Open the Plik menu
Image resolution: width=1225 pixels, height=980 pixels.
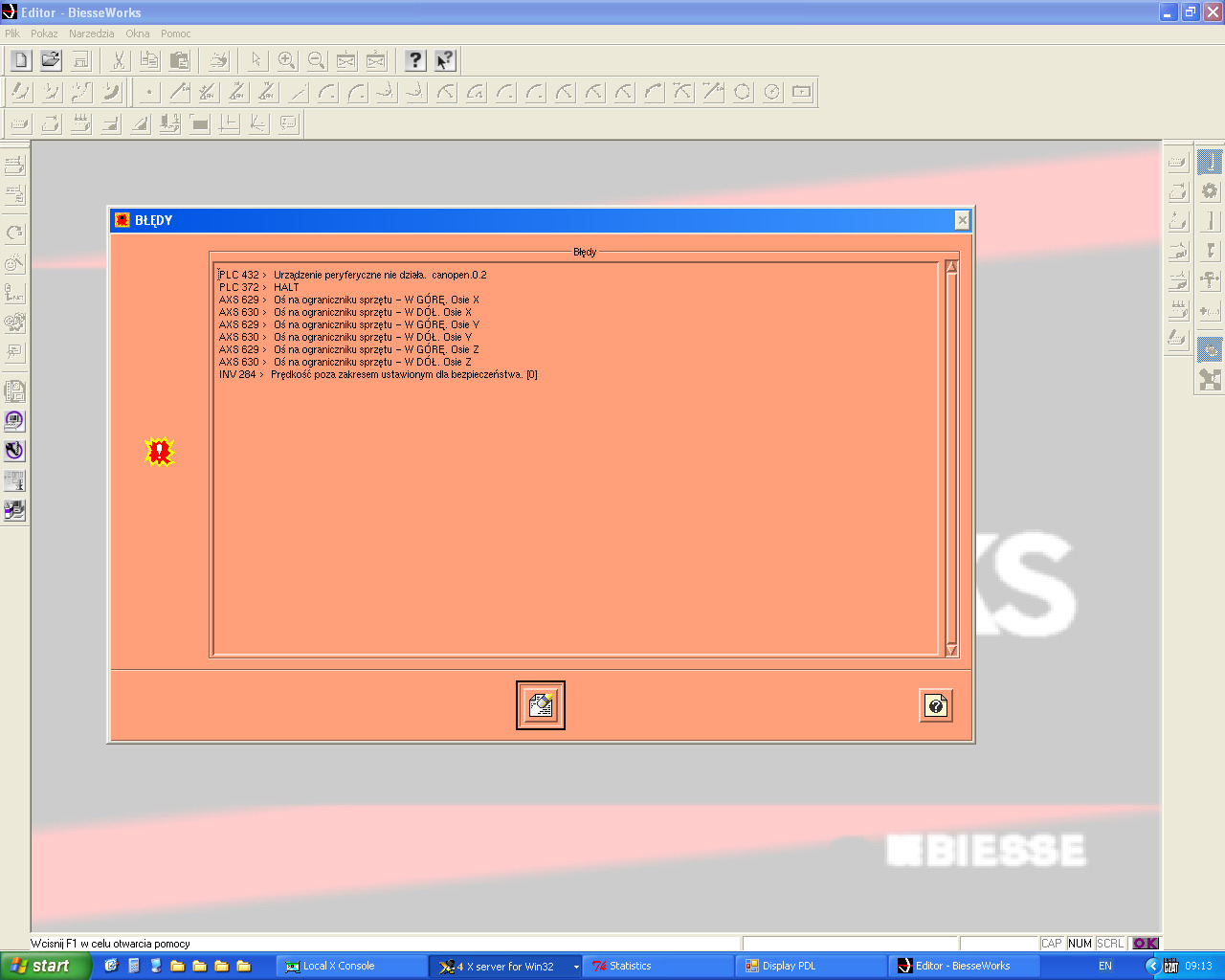(x=12, y=33)
